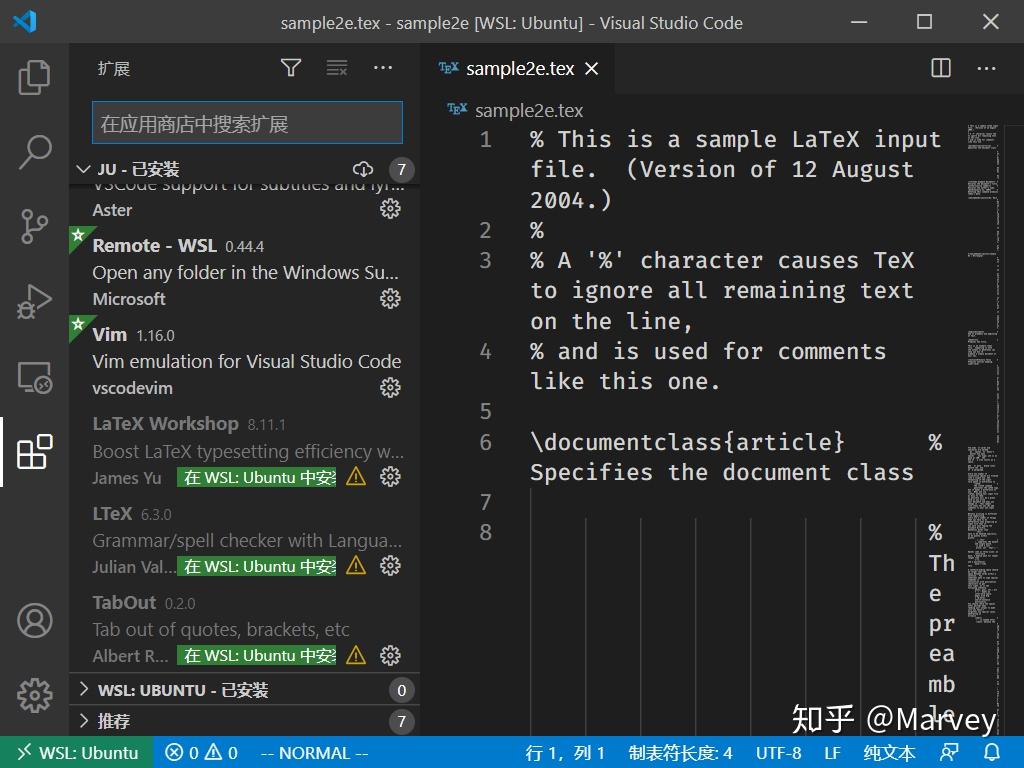Open manage gear for Vim extension
Screen dimensions: 1024x768
pyautogui.click(x=391, y=388)
